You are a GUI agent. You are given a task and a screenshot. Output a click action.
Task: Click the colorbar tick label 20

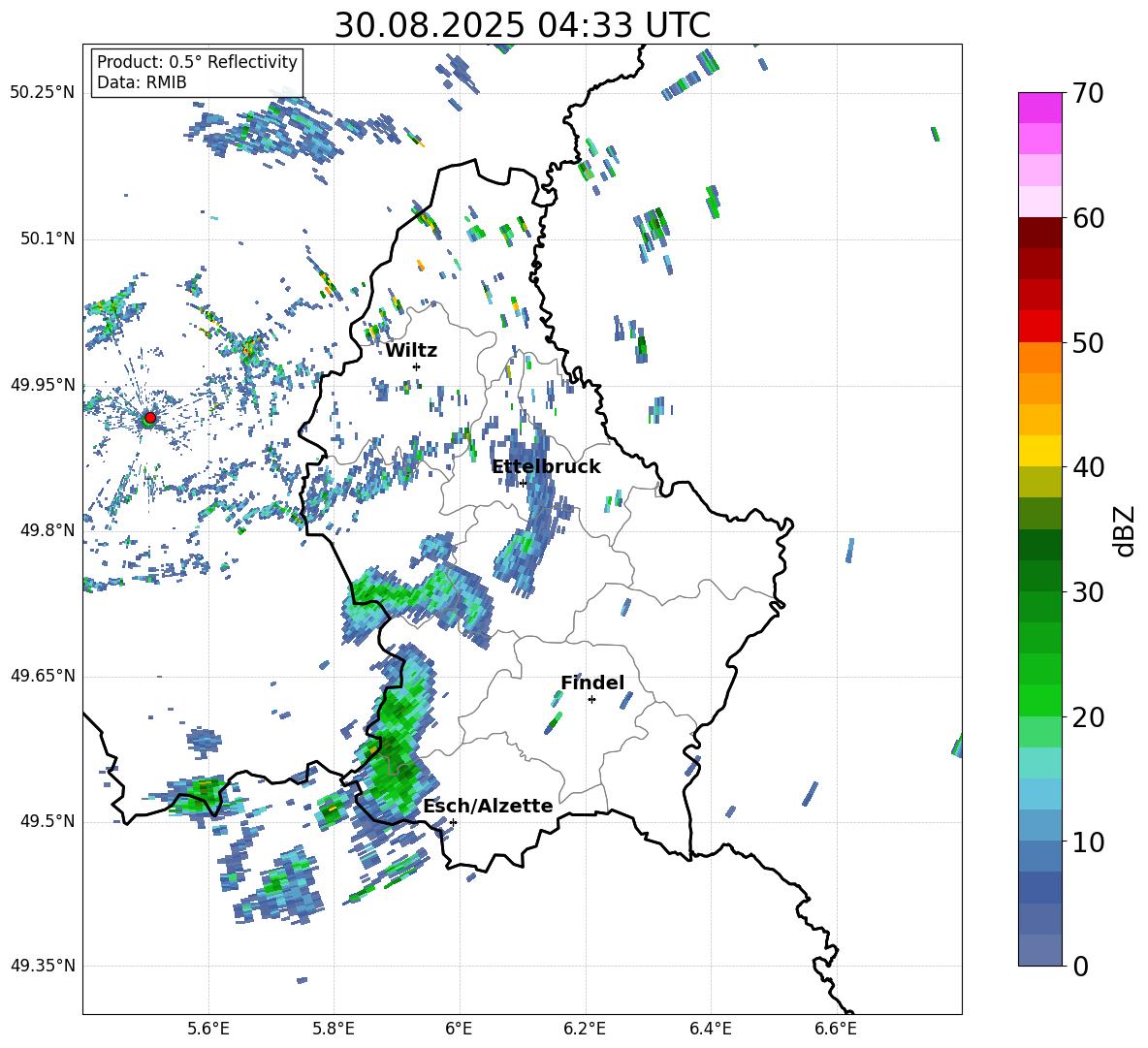click(1088, 717)
